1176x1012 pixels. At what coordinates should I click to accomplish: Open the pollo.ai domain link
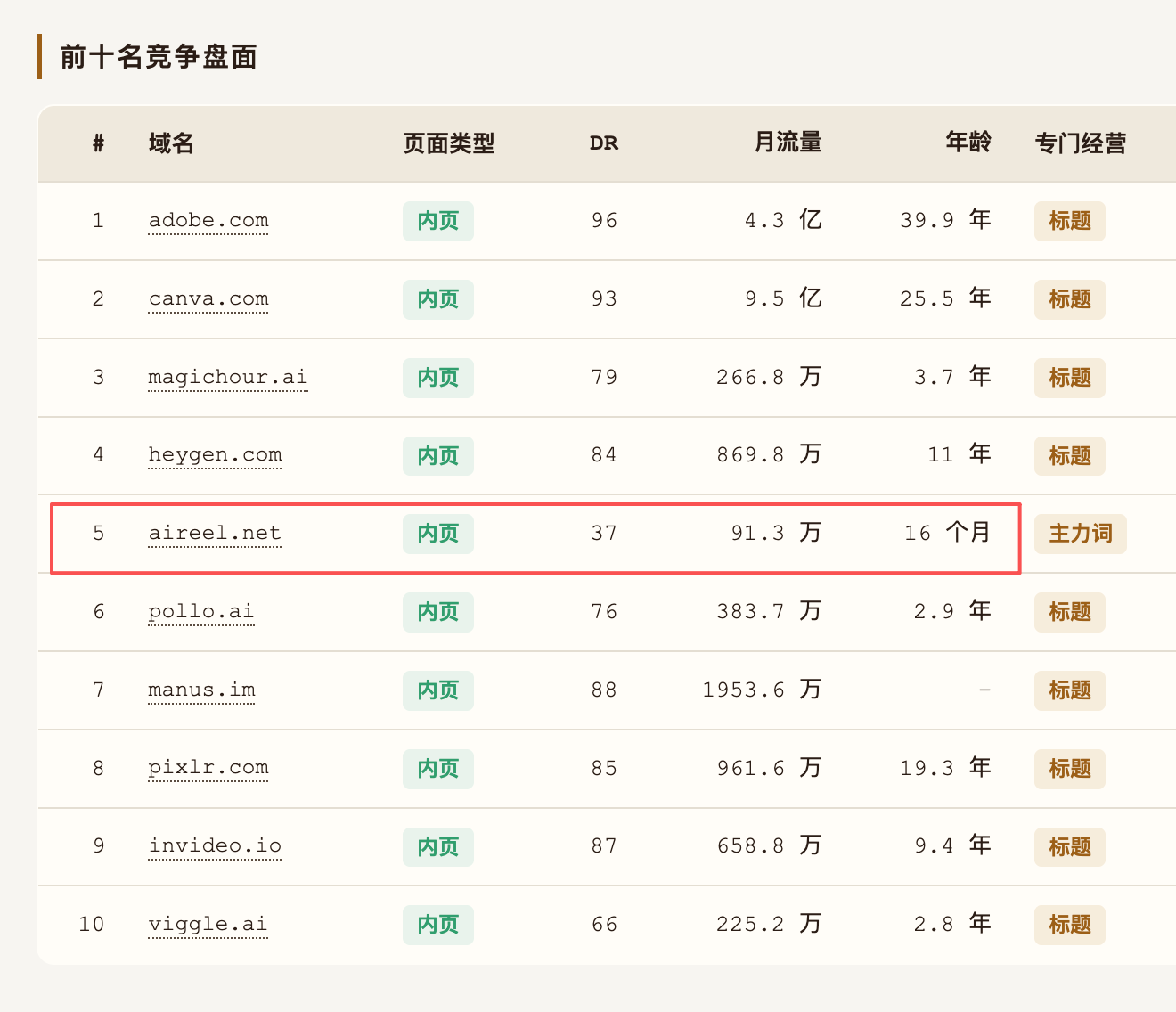click(x=201, y=612)
